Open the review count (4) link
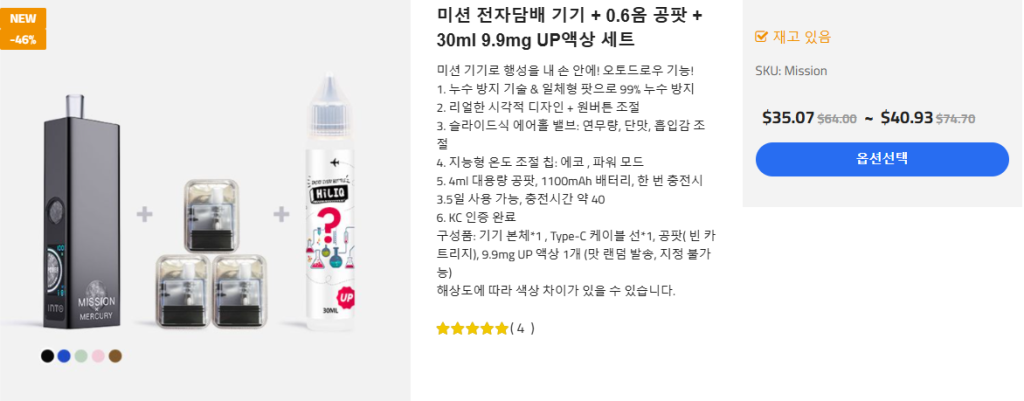The image size is (1024, 401). click(x=522, y=329)
